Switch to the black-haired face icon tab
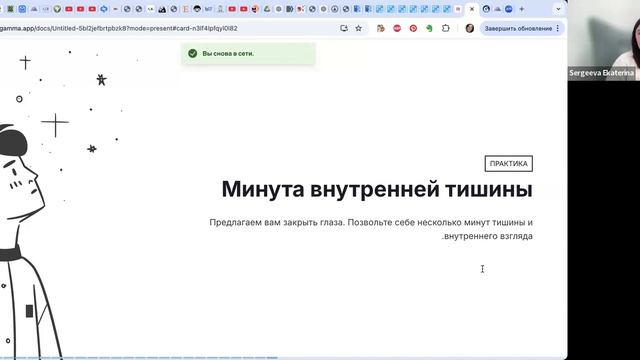The width and height of the screenshot is (640, 360). [197, 9]
